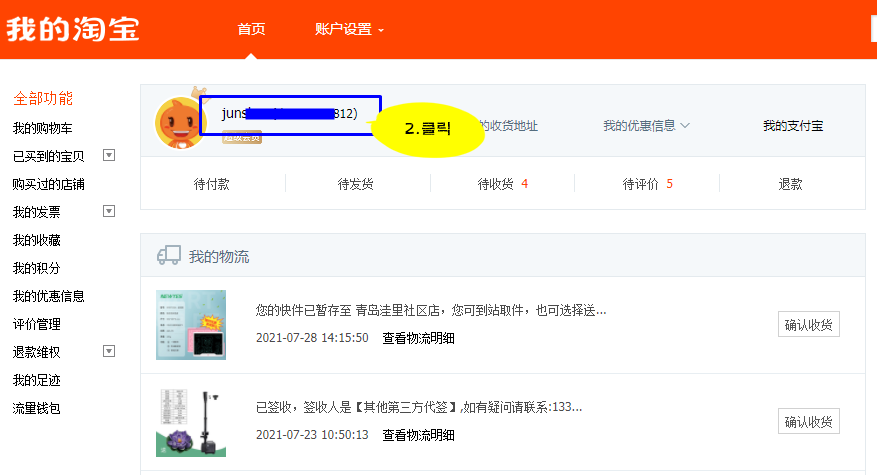This screenshot has width=877, height=475.
Task: Click the 我的淘宝 logo
Action: 73,29
